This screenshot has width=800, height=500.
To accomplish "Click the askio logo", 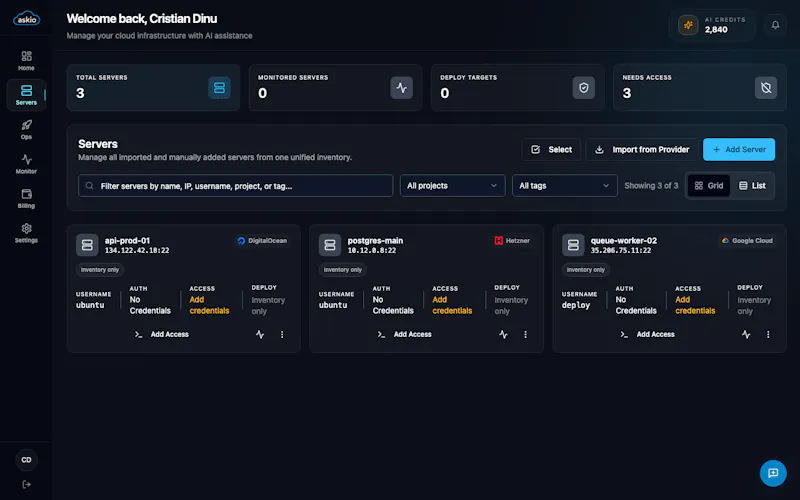I will pyautogui.click(x=26, y=18).
